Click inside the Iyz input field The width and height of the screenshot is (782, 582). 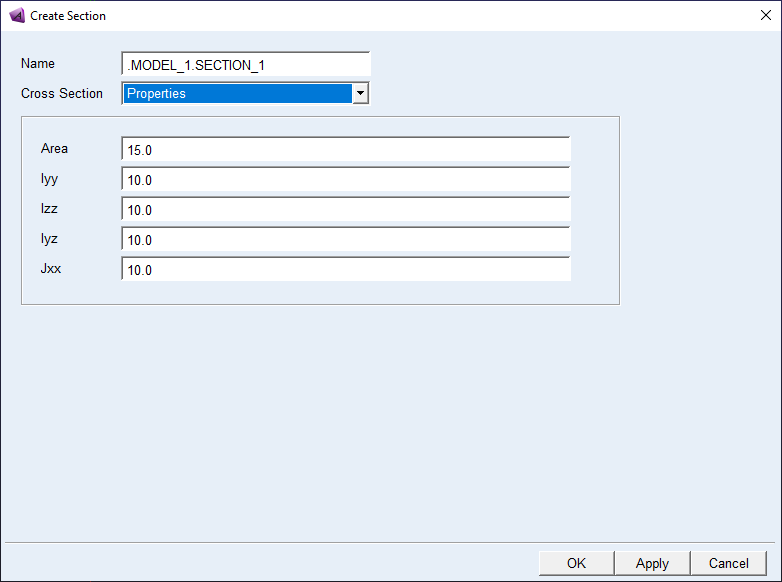tap(345, 240)
